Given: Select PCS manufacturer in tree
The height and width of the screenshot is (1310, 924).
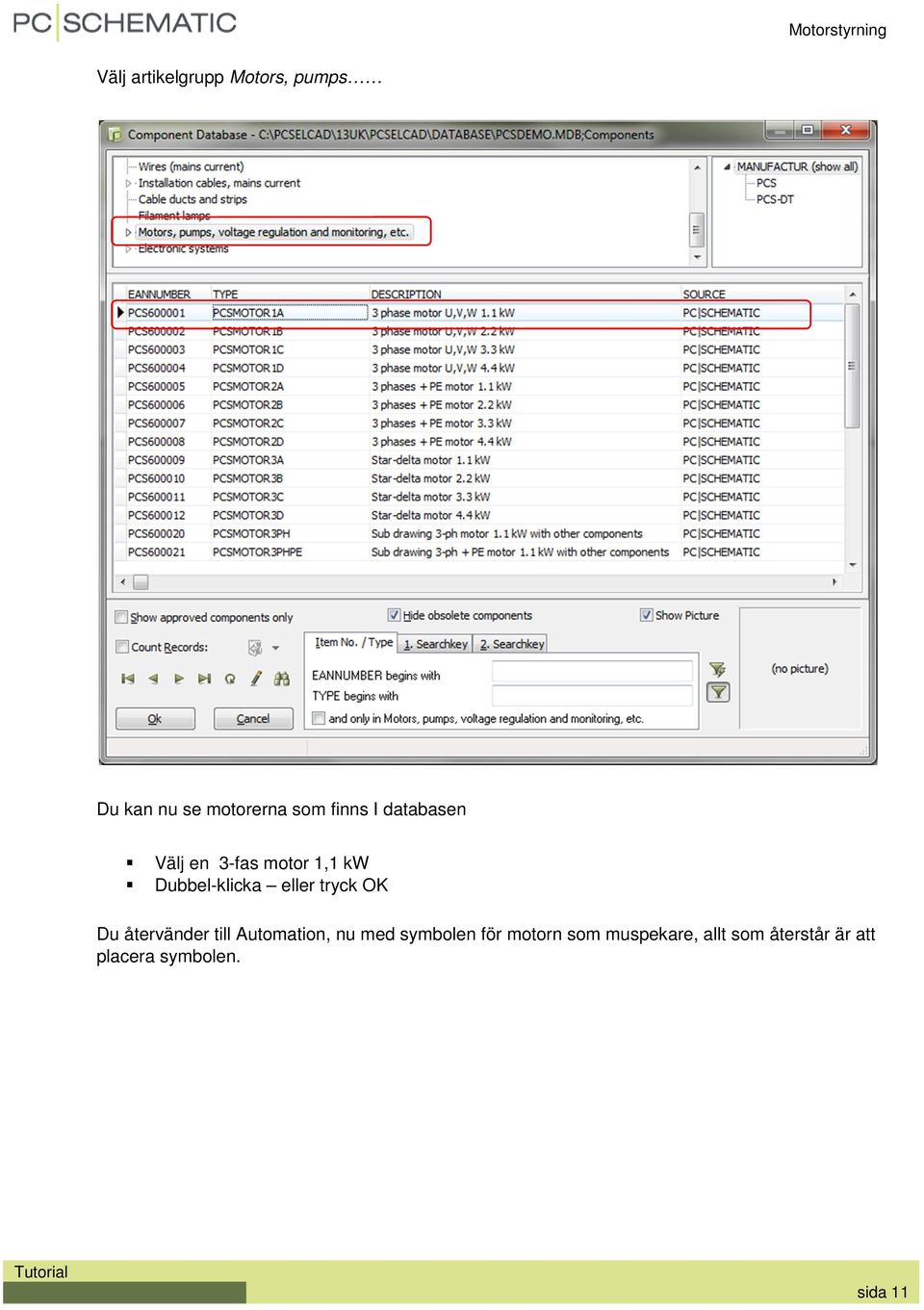Looking at the screenshot, I should pyautogui.click(x=766, y=183).
